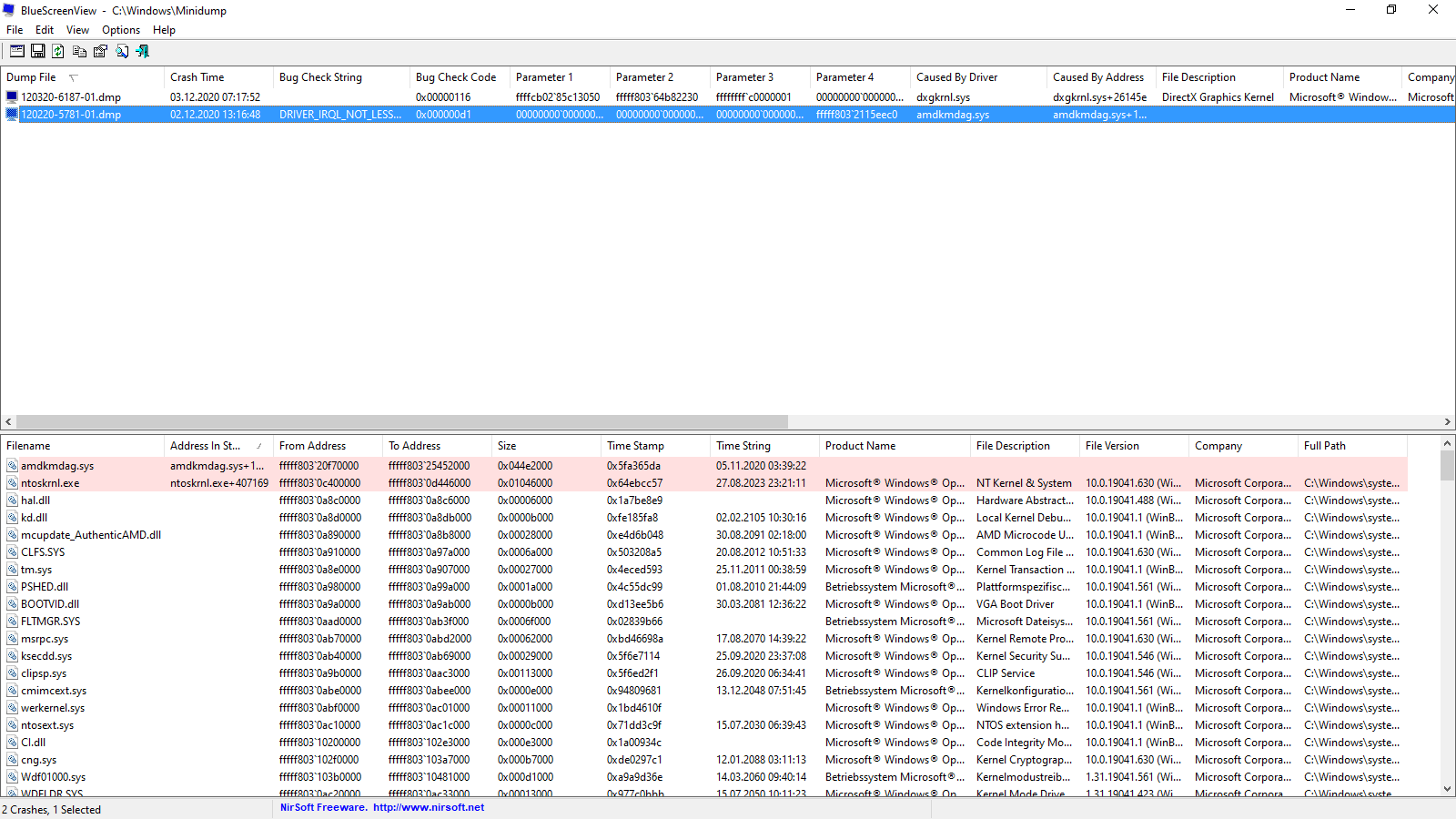Open Properties using the toolbar icon
1456x819 pixels.
[100, 52]
